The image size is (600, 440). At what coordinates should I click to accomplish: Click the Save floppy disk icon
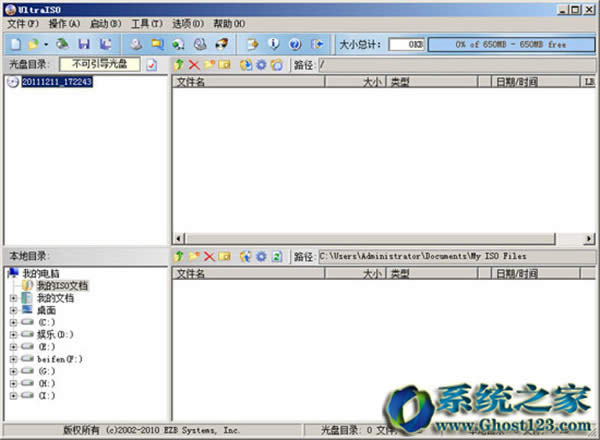point(84,44)
